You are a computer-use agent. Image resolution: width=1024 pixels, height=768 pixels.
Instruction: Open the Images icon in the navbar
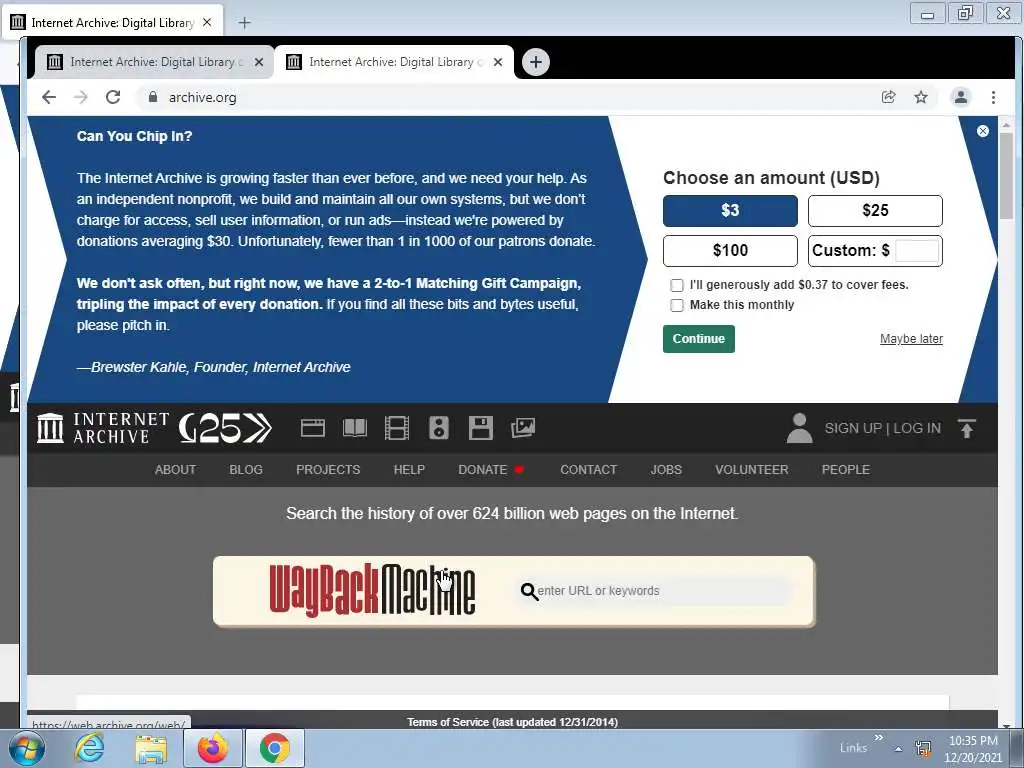coord(522,428)
